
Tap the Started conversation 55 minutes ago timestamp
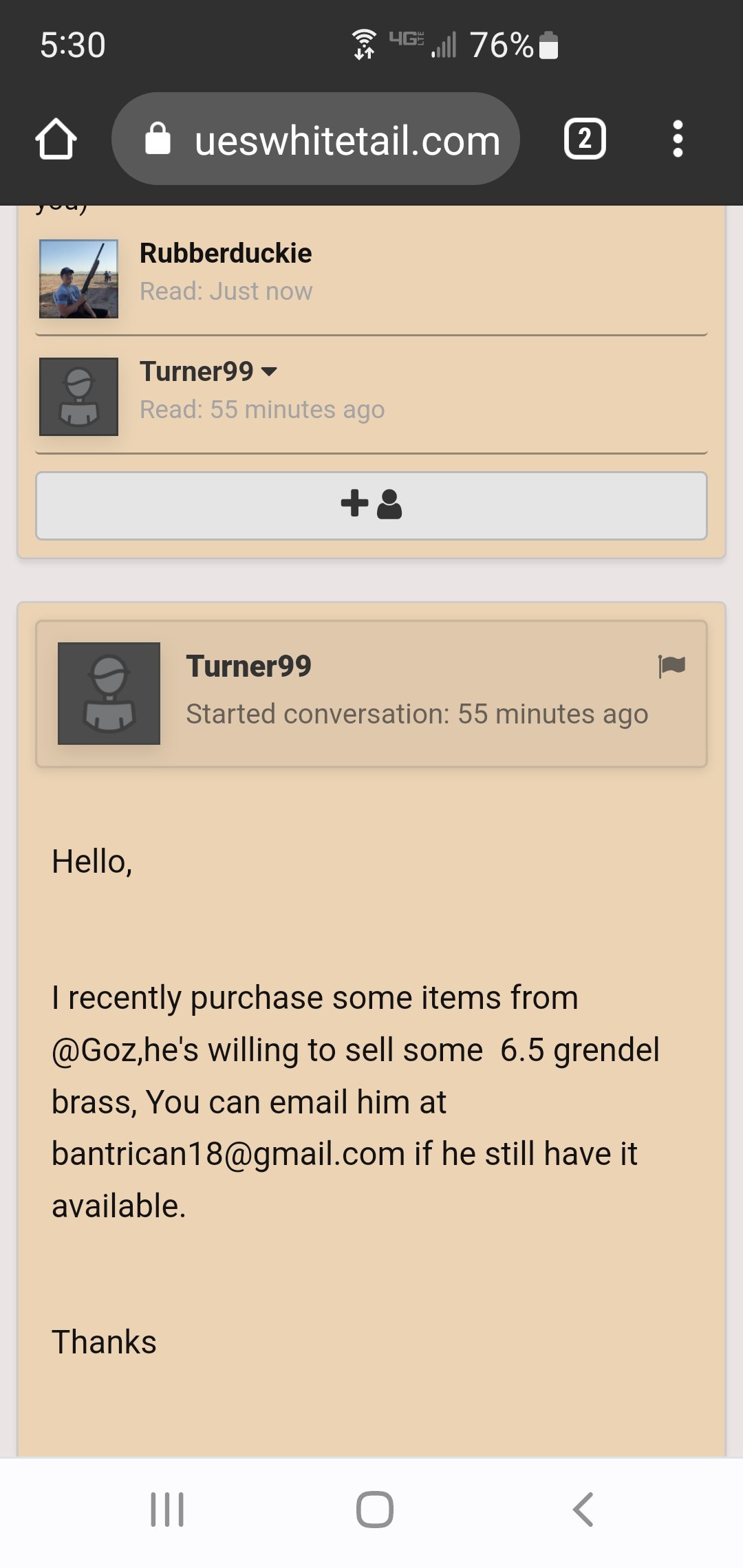click(417, 715)
